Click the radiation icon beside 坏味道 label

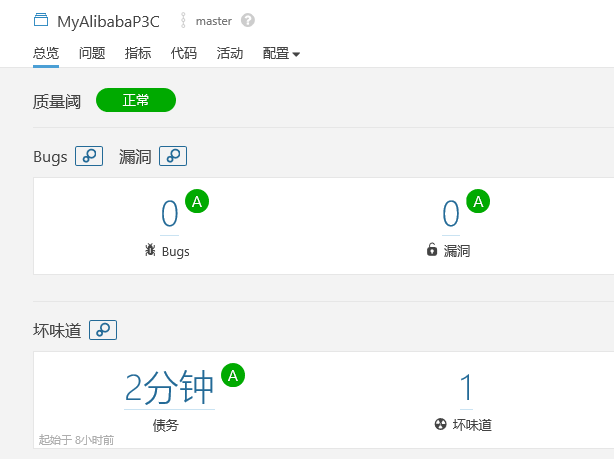[440, 424]
